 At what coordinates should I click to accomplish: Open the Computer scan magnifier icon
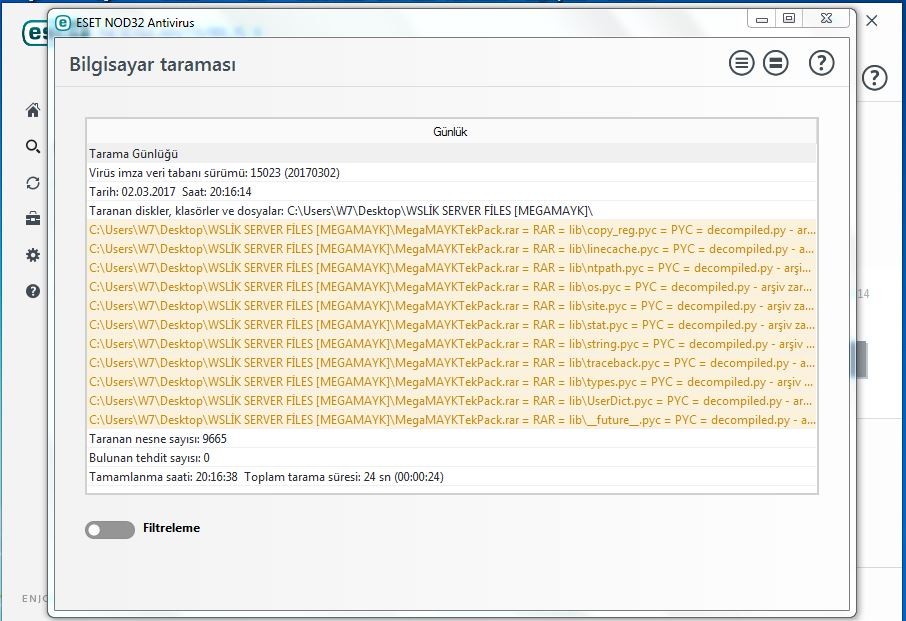[33, 147]
